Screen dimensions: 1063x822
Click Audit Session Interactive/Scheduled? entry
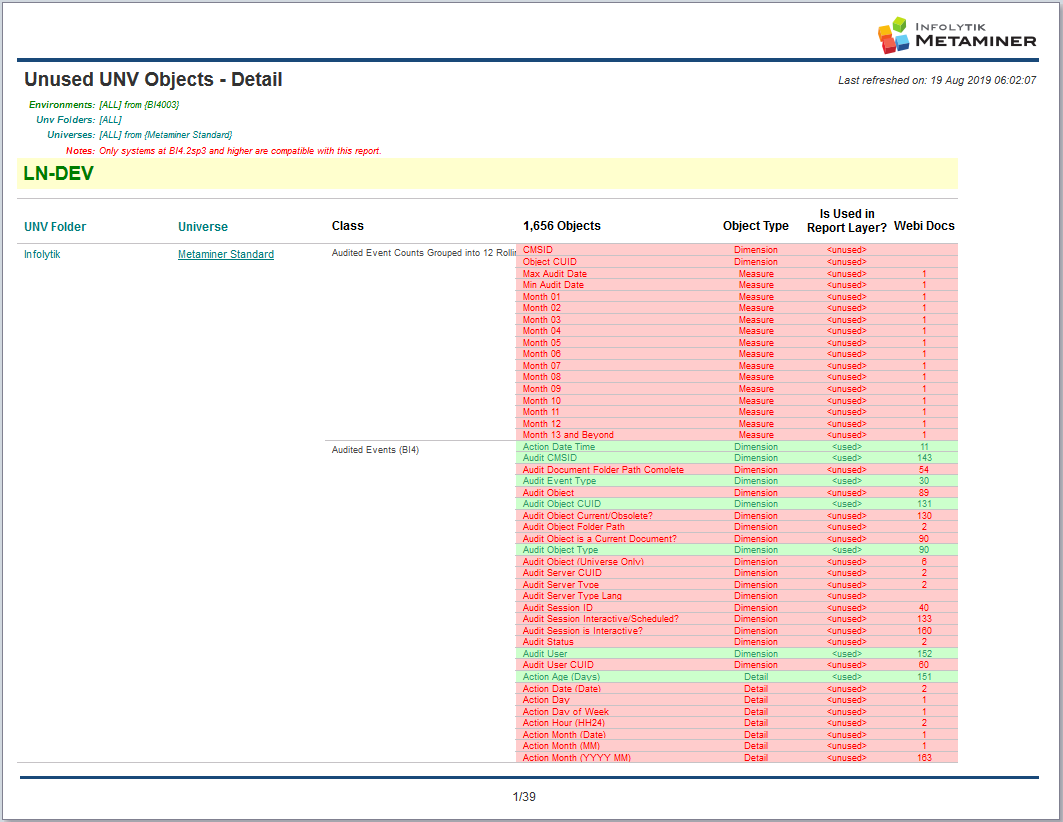click(x=601, y=619)
